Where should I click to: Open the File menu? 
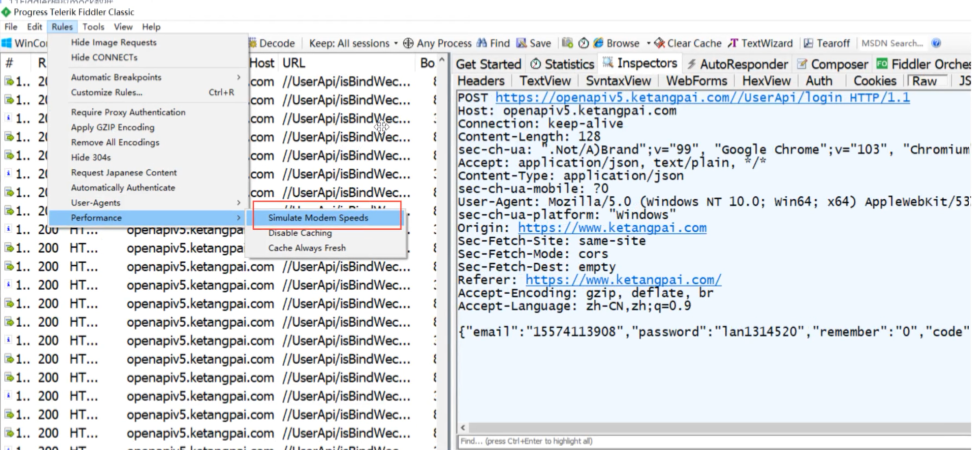(x=11, y=27)
